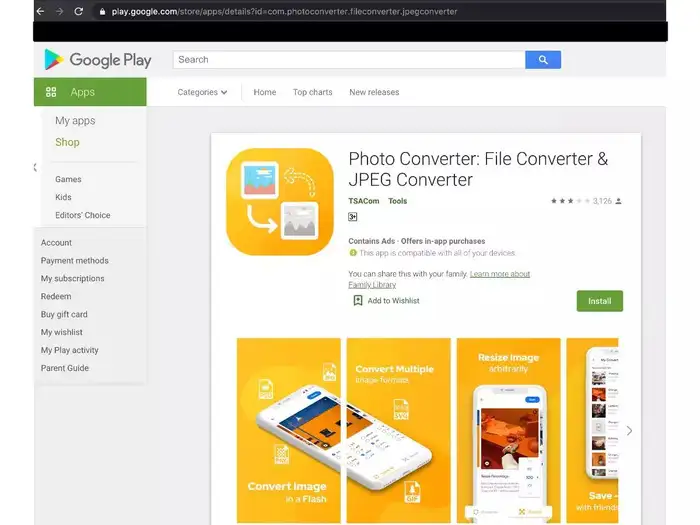The width and height of the screenshot is (700, 525).
Task: Open the Learn more about Family Library link
Action: [500, 274]
